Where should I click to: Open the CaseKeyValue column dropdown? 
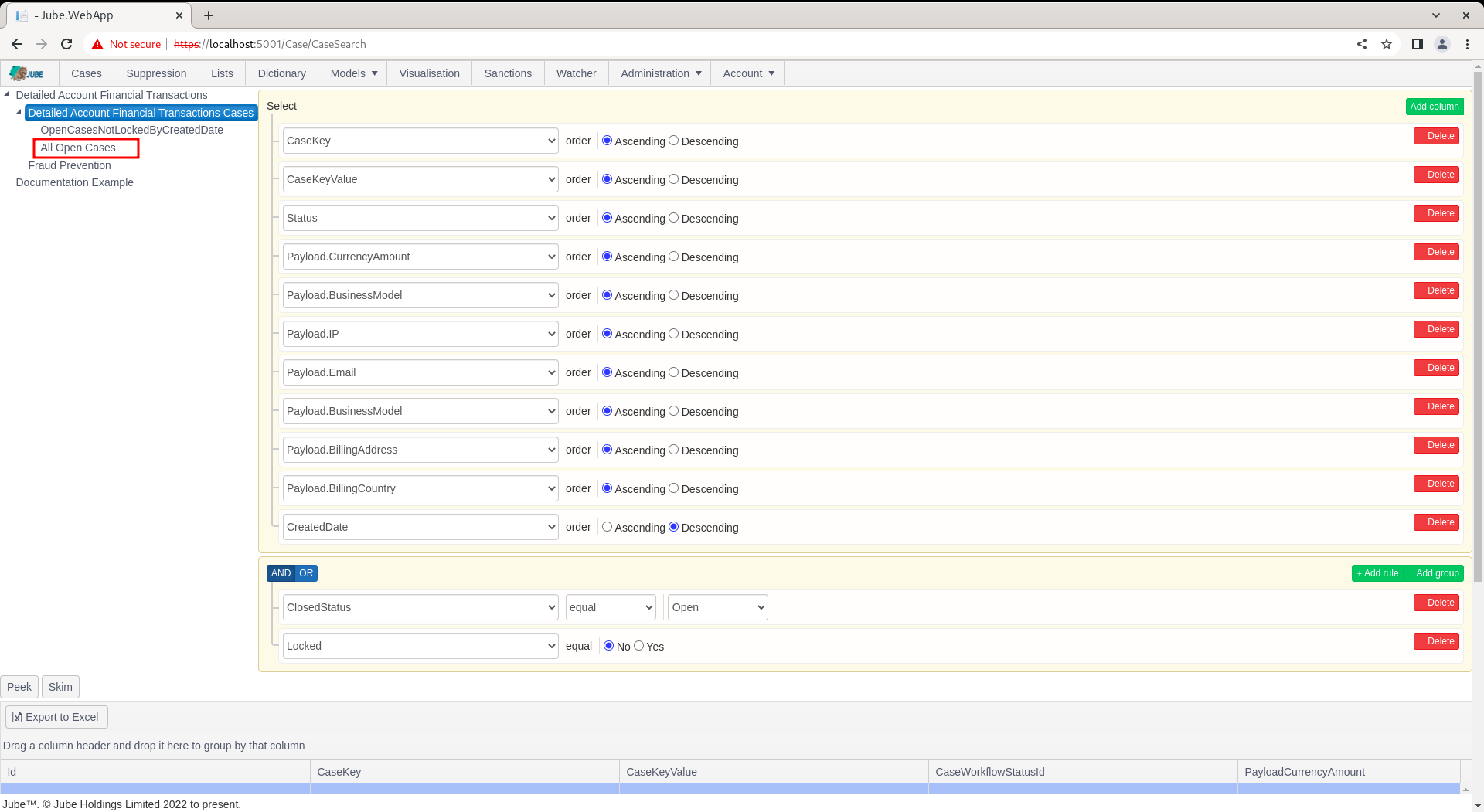pos(420,179)
